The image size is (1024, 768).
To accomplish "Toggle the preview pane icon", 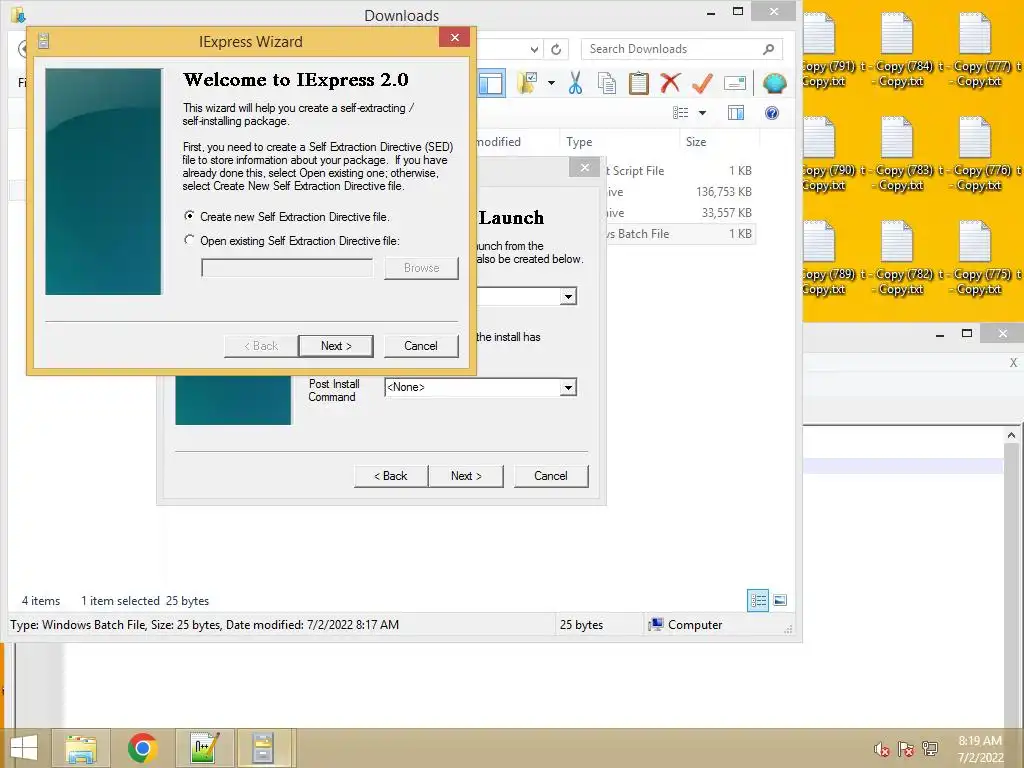I will coord(736,113).
